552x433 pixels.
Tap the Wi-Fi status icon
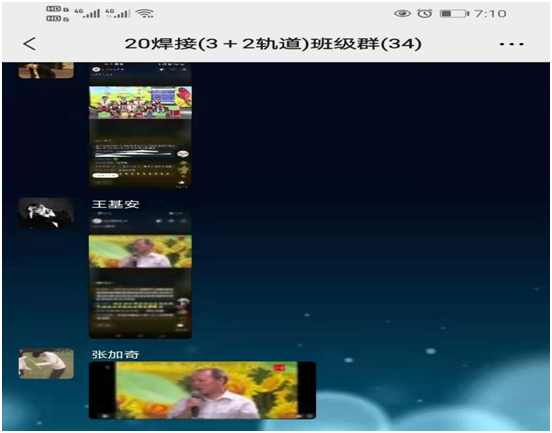(145, 13)
